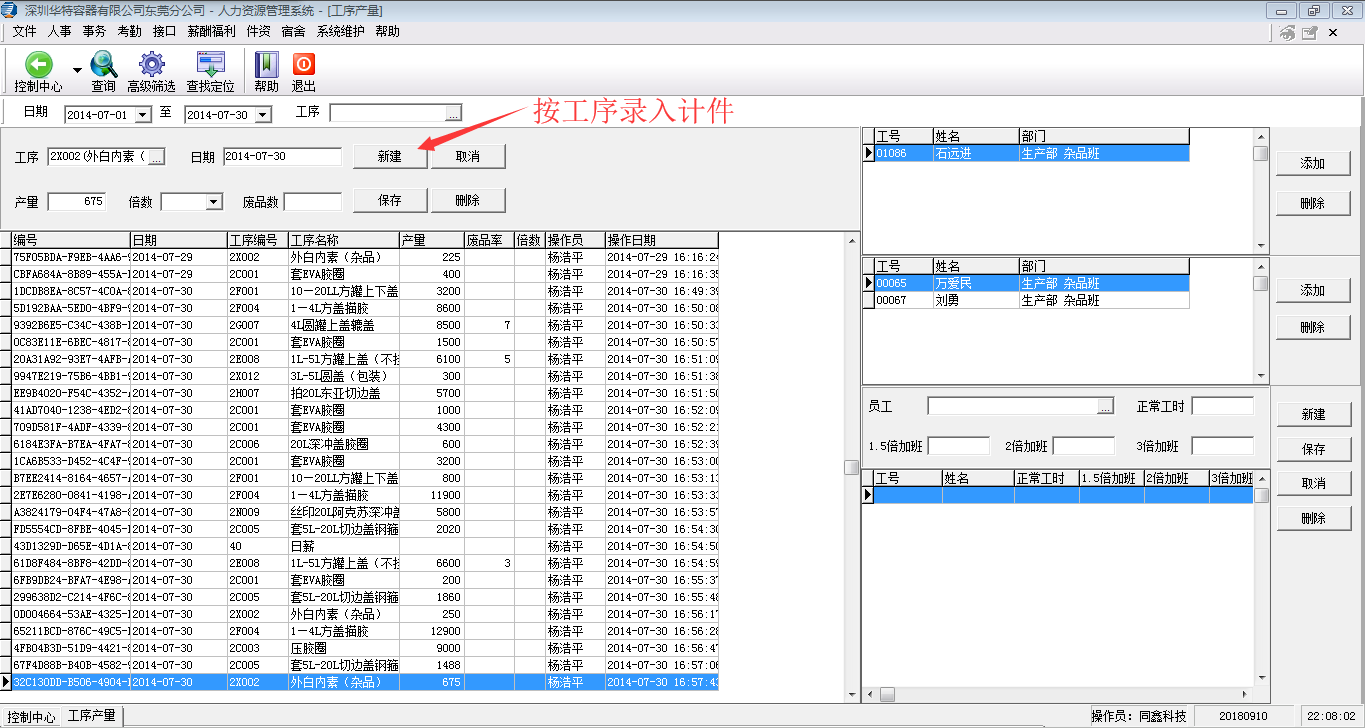Click the 退出 exit icon
1365x728 pixels.
(303, 65)
